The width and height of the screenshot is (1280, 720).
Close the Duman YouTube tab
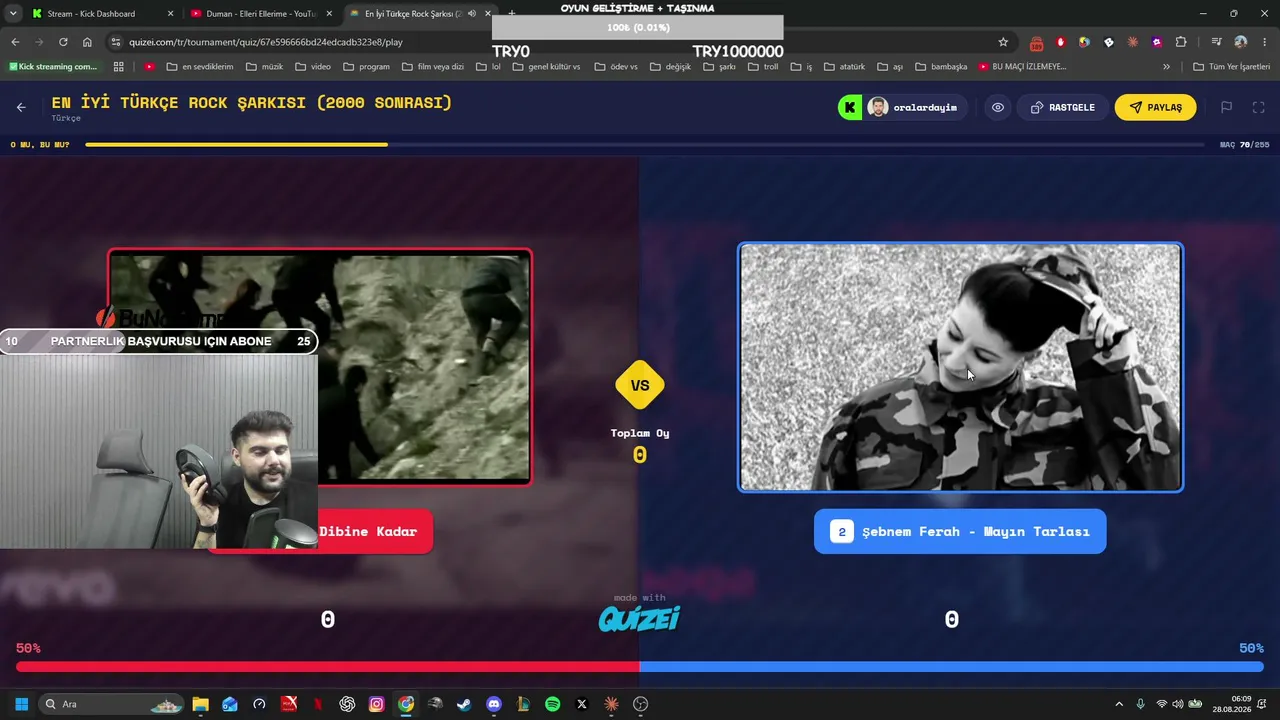[x=329, y=14]
